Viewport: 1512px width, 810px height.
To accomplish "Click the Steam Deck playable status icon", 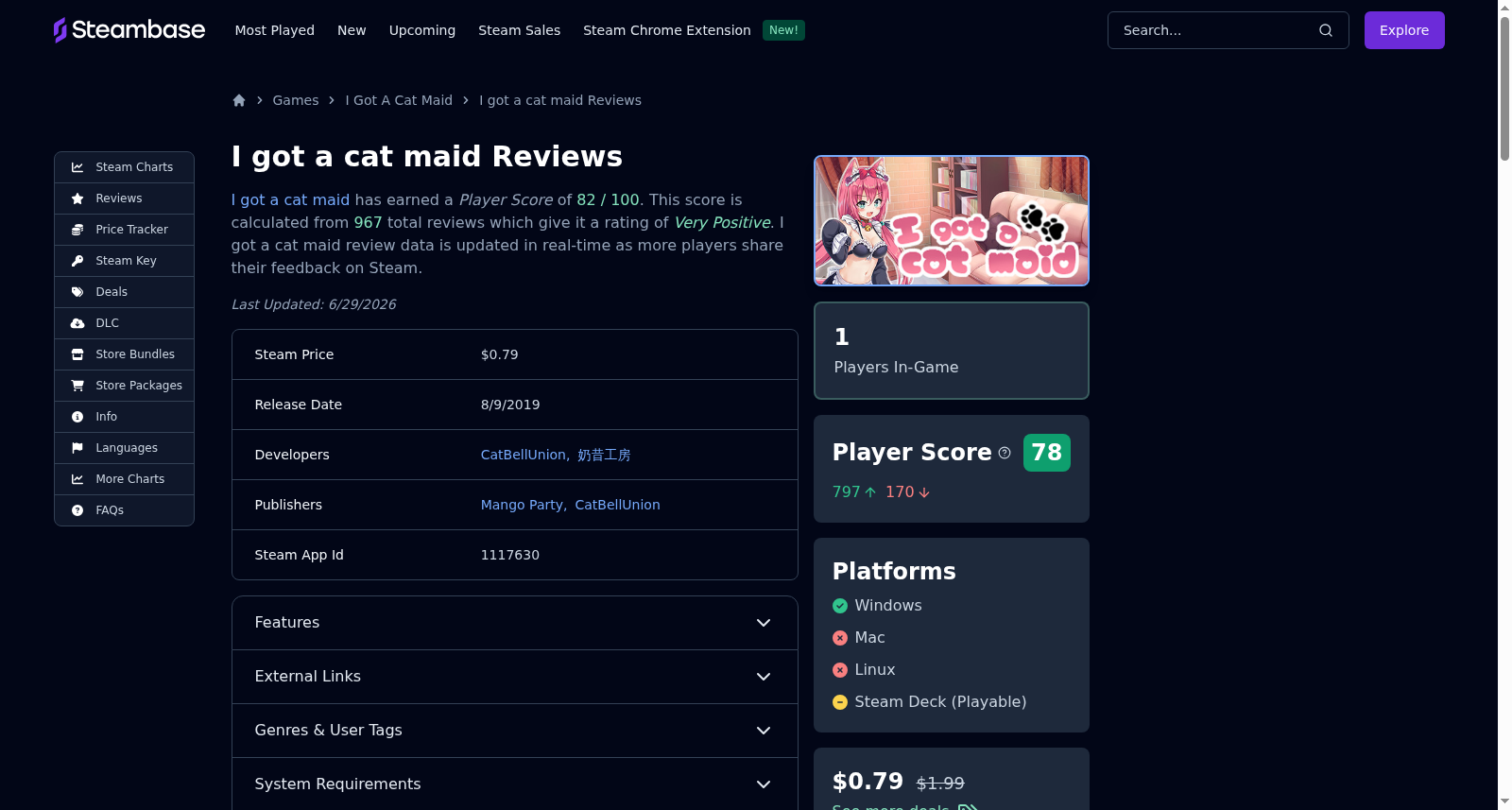I will click(x=840, y=702).
